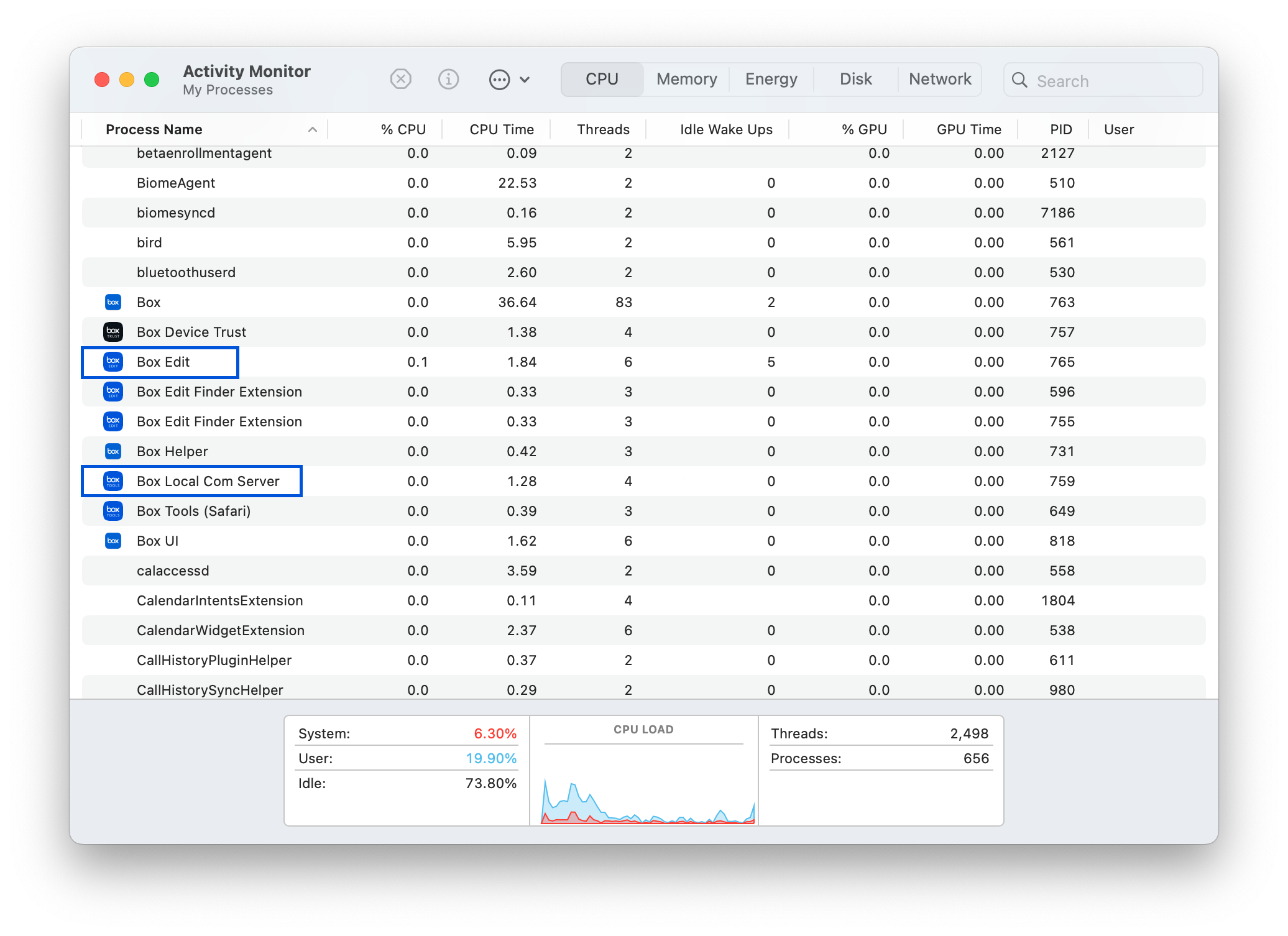Click the stop process X icon

pos(401,80)
